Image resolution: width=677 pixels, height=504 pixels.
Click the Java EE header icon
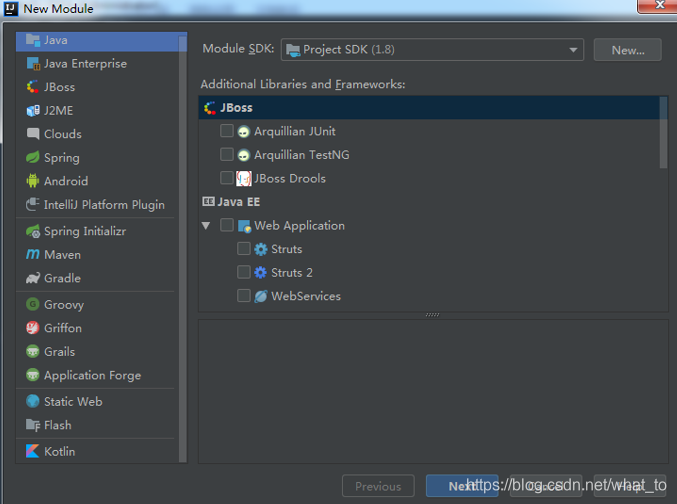[x=208, y=202]
